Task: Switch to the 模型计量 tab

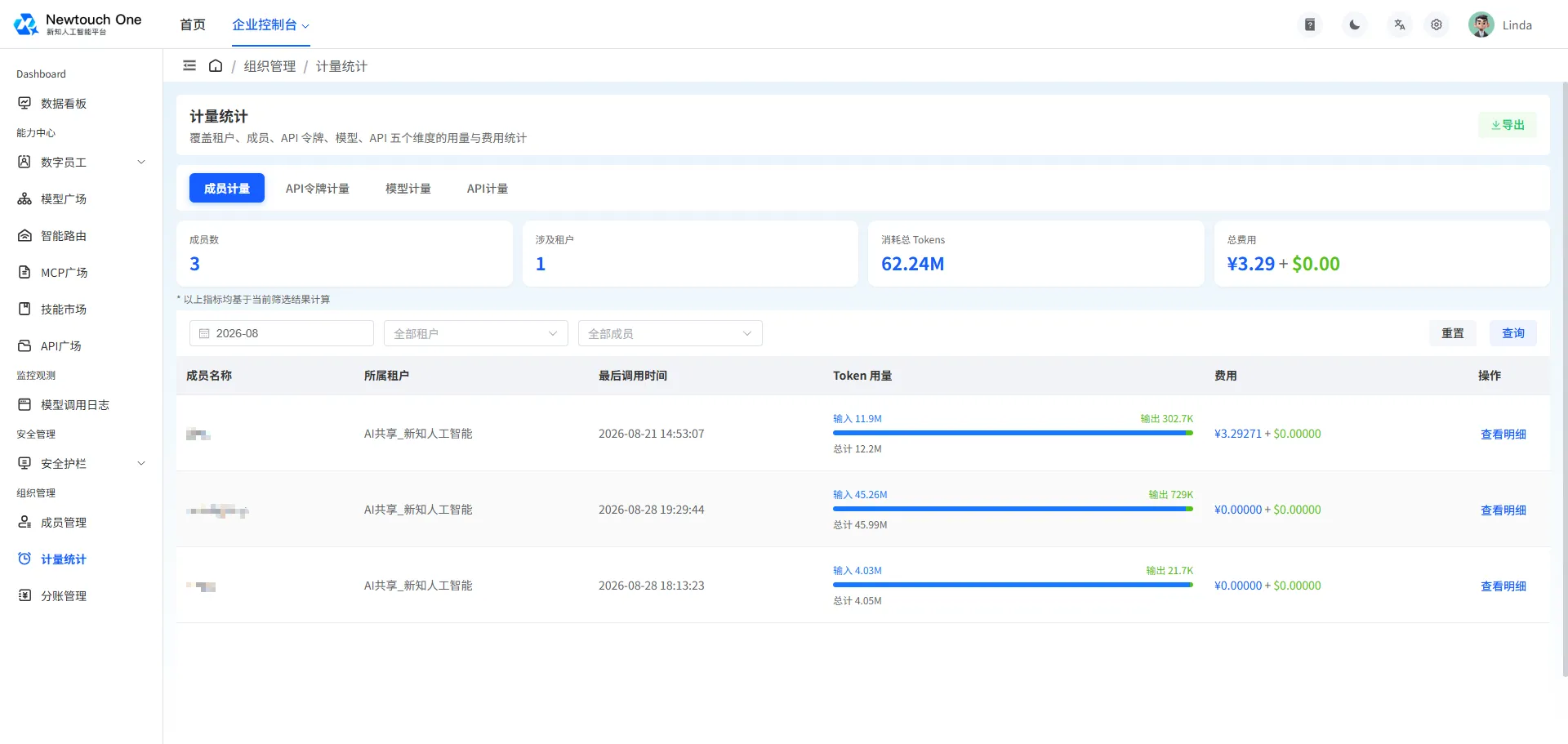Action: point(408,189)
